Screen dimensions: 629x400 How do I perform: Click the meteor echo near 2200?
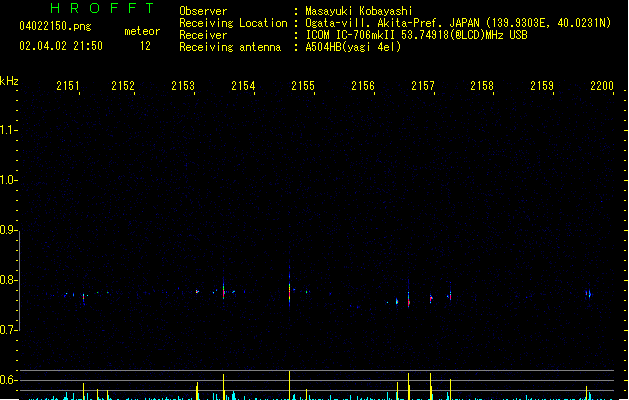coord(588,294)
